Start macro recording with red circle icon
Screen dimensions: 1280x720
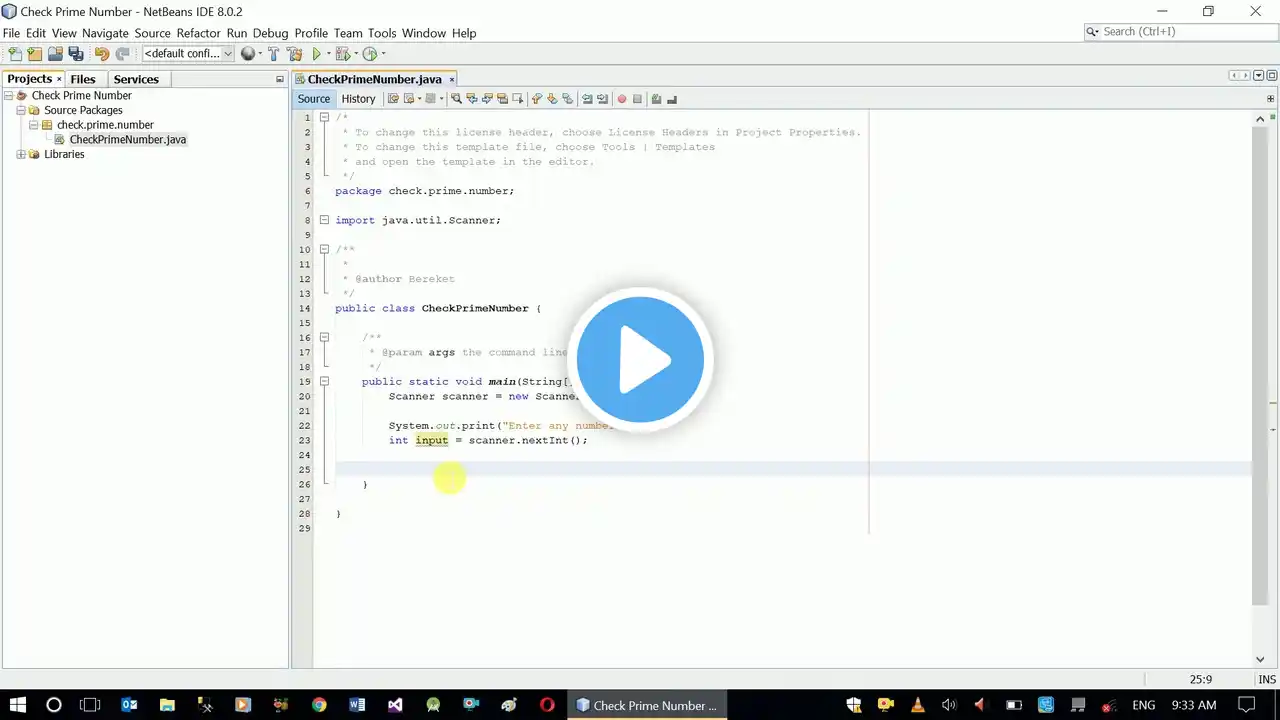[x=622, y=99]
